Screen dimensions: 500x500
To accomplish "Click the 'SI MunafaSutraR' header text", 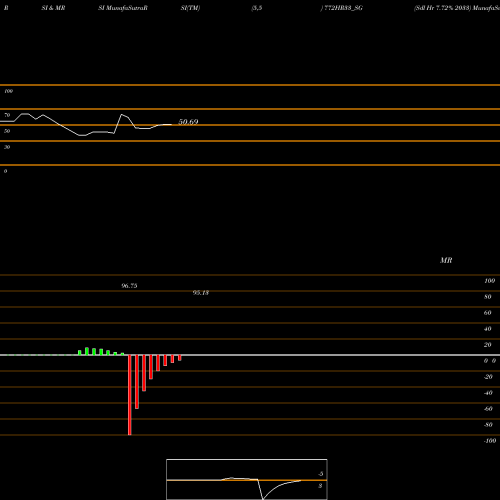I will pos(123,8).
